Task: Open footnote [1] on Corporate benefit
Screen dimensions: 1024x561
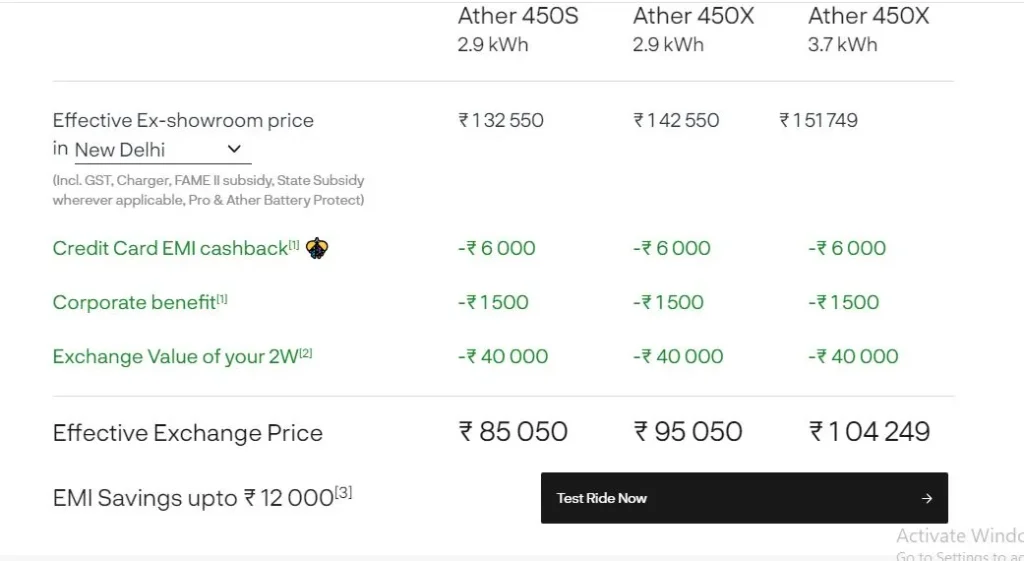Action: click(x=222, y=299)
